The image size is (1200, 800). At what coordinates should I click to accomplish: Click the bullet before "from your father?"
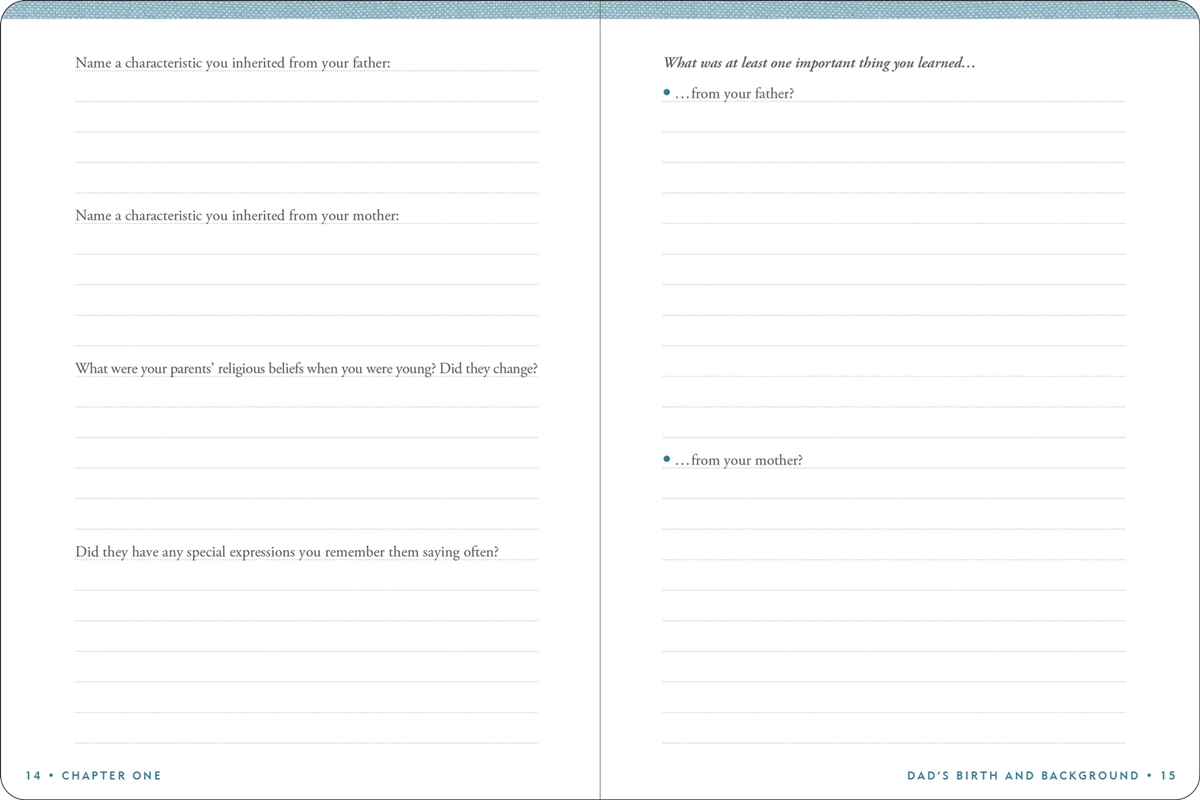(667, 93)
